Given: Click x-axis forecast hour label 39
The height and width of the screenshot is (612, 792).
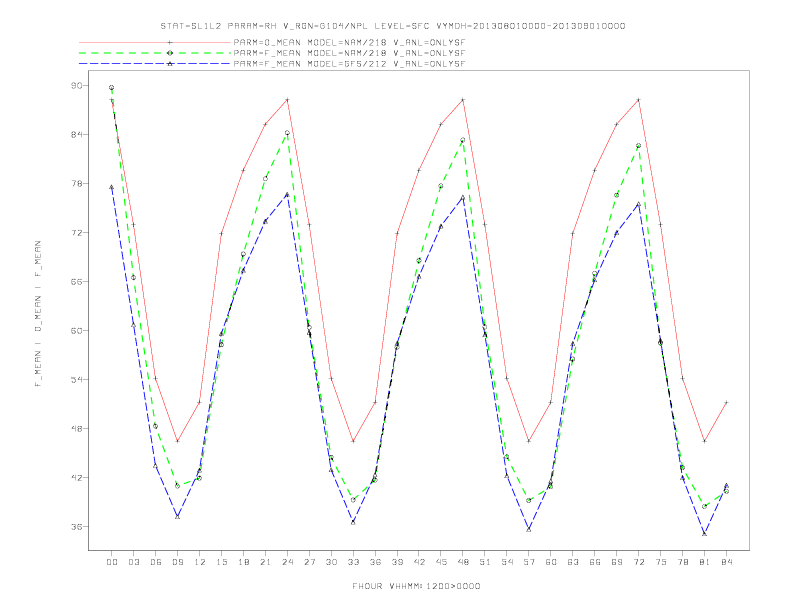Looking at the screenshot, I should point(397,562).
